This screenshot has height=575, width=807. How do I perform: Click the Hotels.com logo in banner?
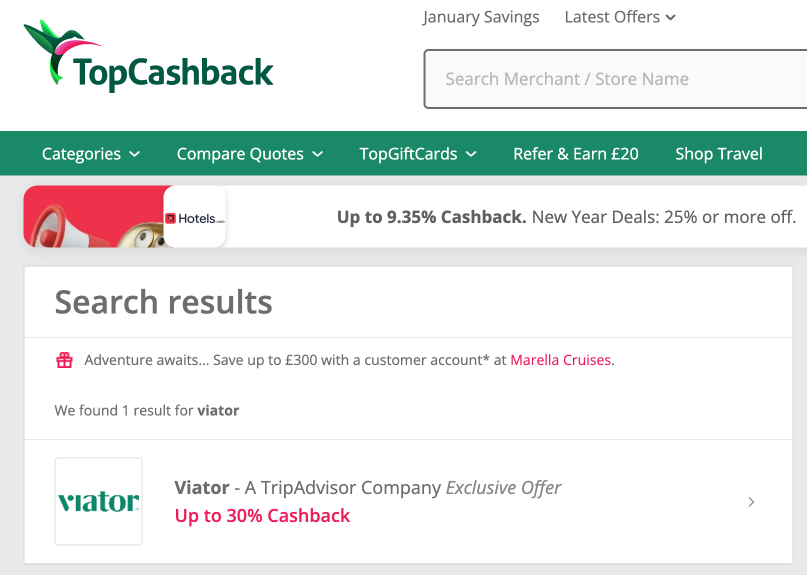coord(195,217)
